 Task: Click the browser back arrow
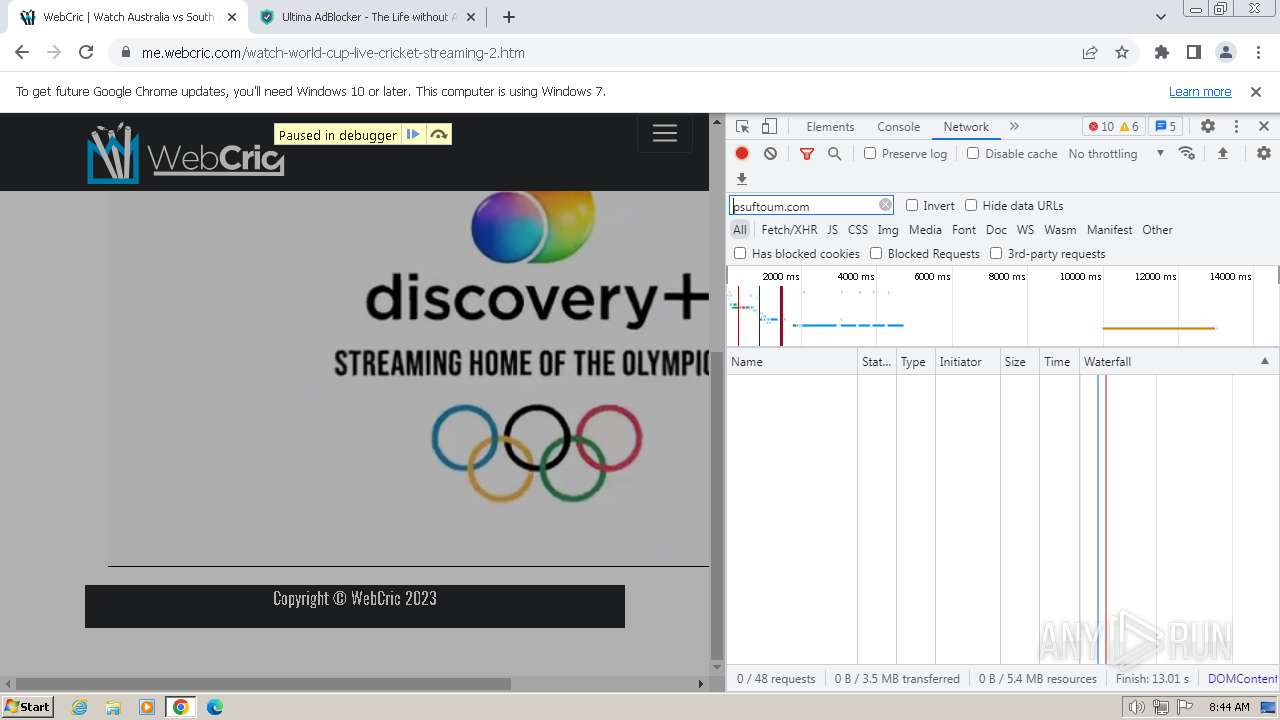click(x=22, y=52)
